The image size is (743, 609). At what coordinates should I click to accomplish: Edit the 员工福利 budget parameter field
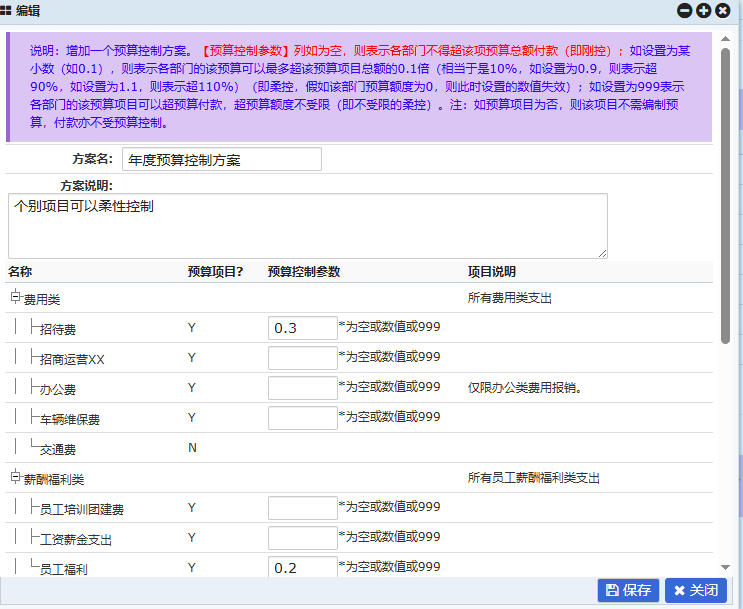pos(302,567)
